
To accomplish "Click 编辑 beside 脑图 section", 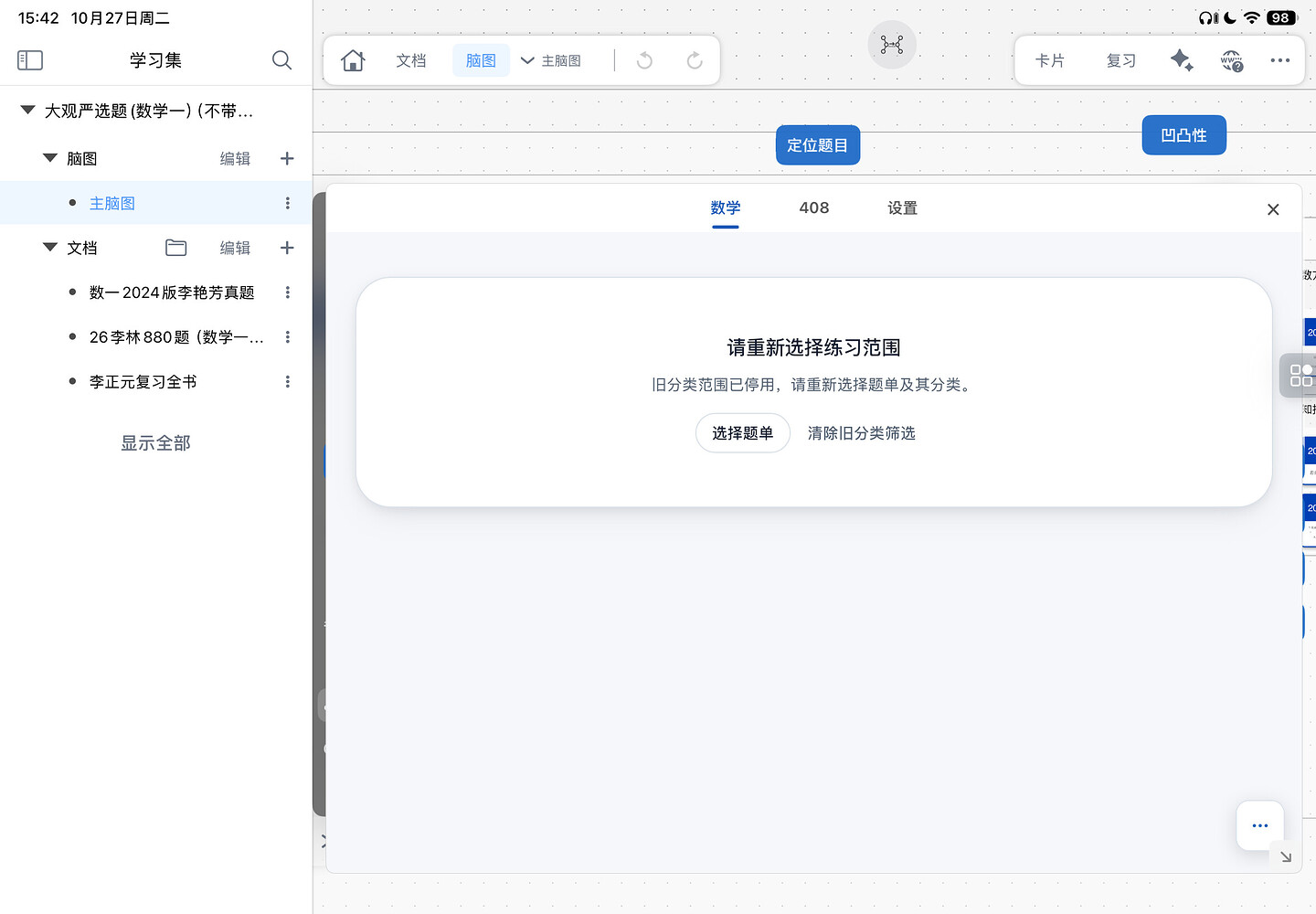I will pos(235,158).
